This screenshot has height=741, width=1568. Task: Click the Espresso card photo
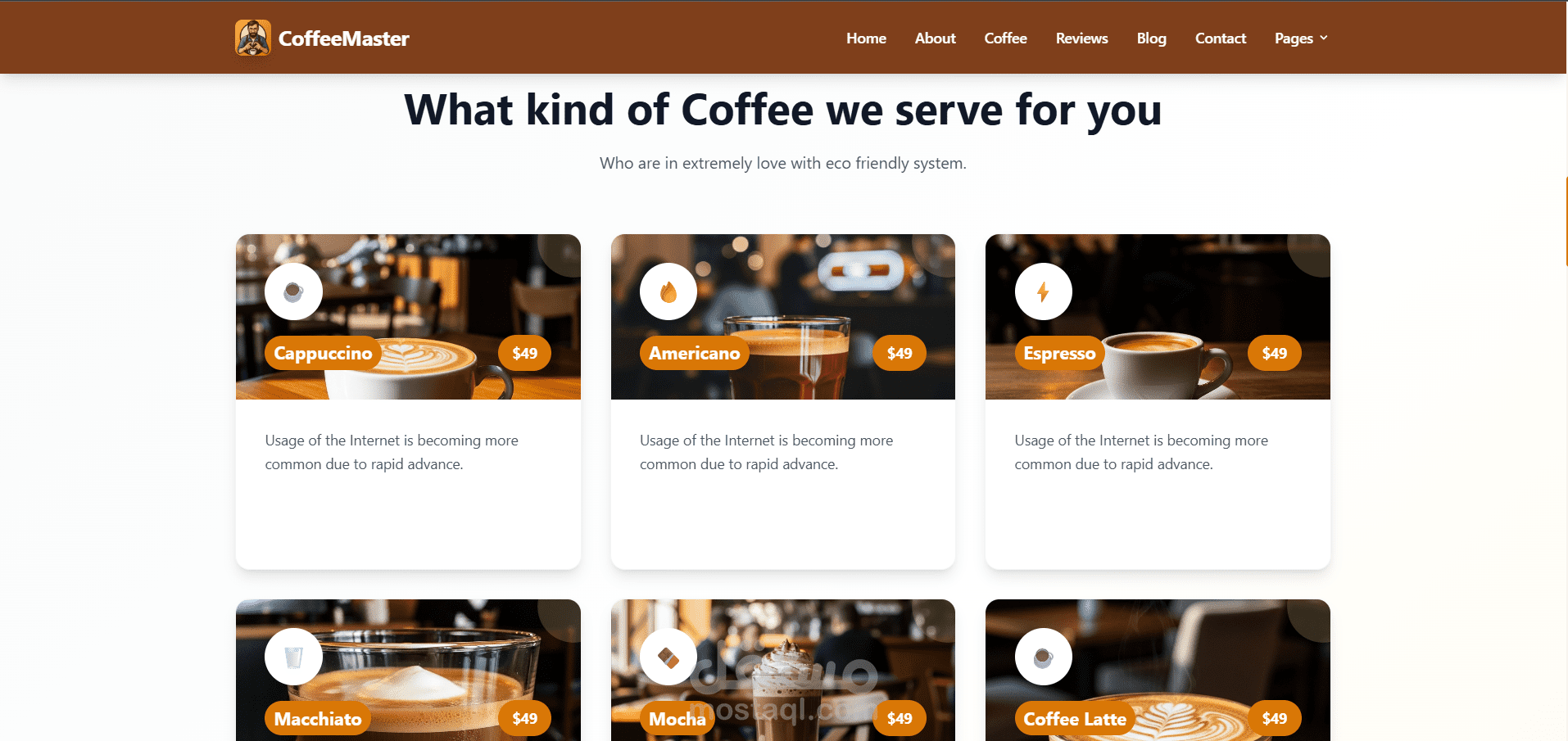1158,317
